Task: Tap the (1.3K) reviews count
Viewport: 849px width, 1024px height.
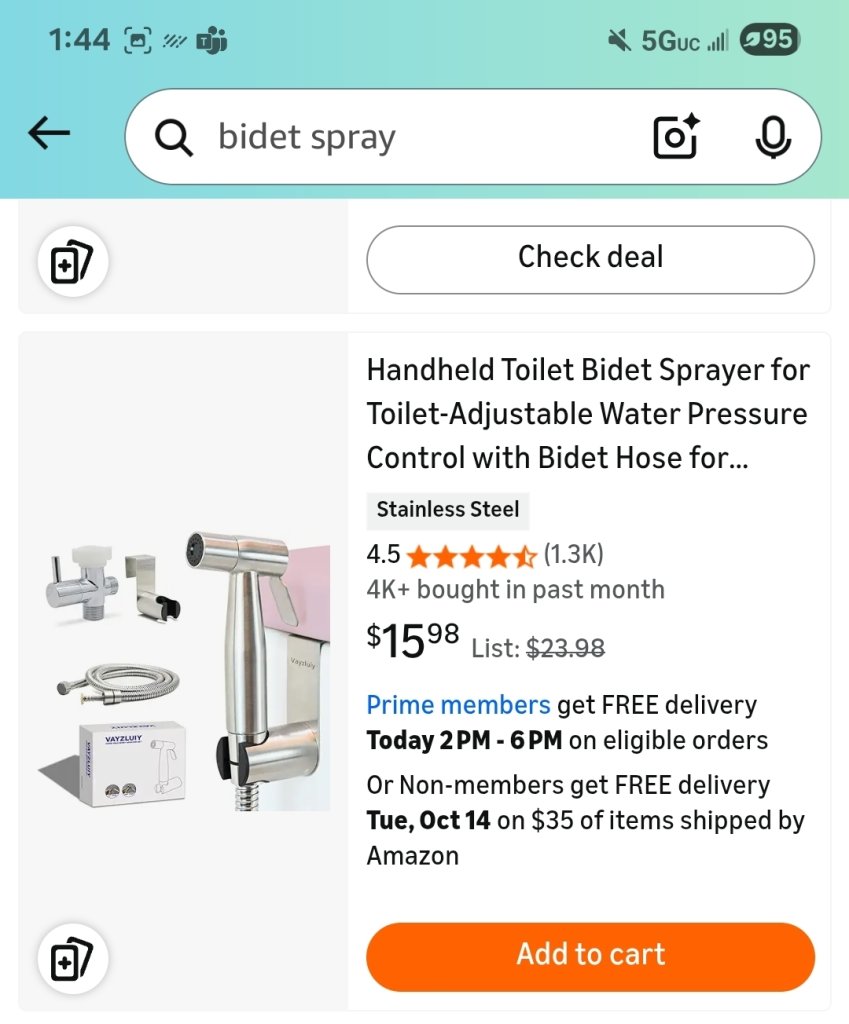Action: [x=573, y=555]
